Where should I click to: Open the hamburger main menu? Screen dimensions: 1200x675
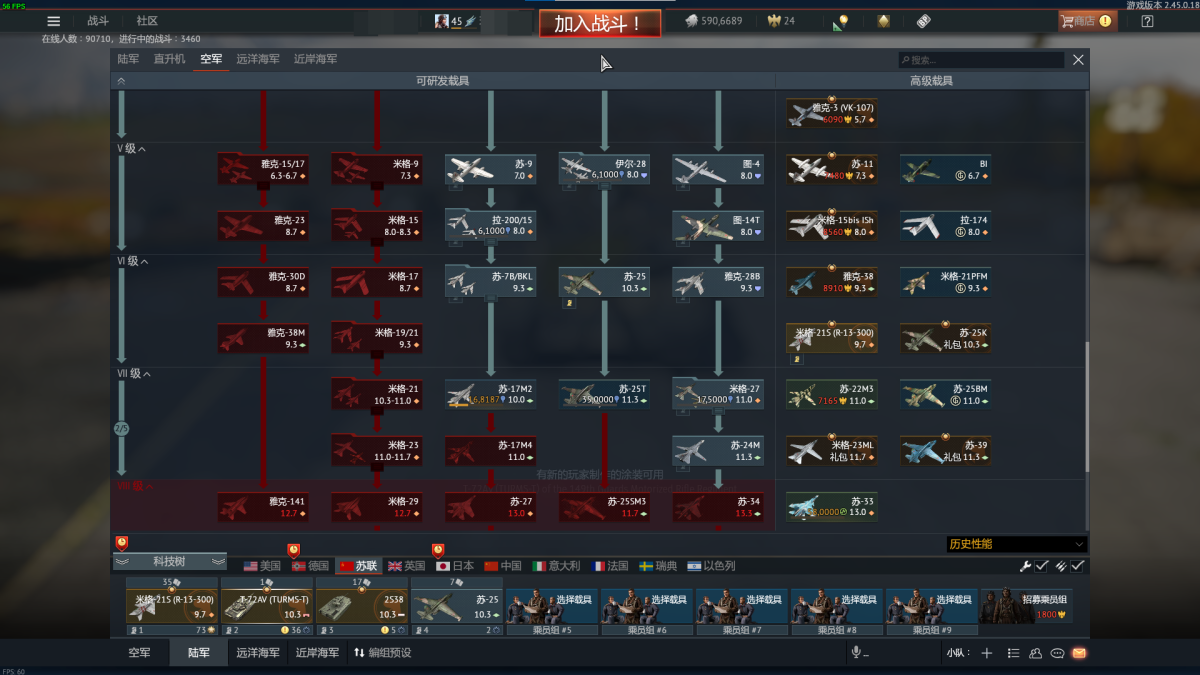pos(54,21)
